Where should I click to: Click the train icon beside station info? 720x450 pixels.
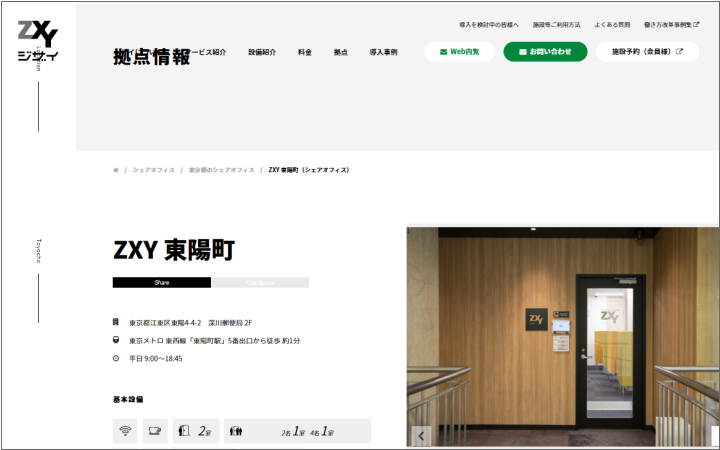pos(116,340)
